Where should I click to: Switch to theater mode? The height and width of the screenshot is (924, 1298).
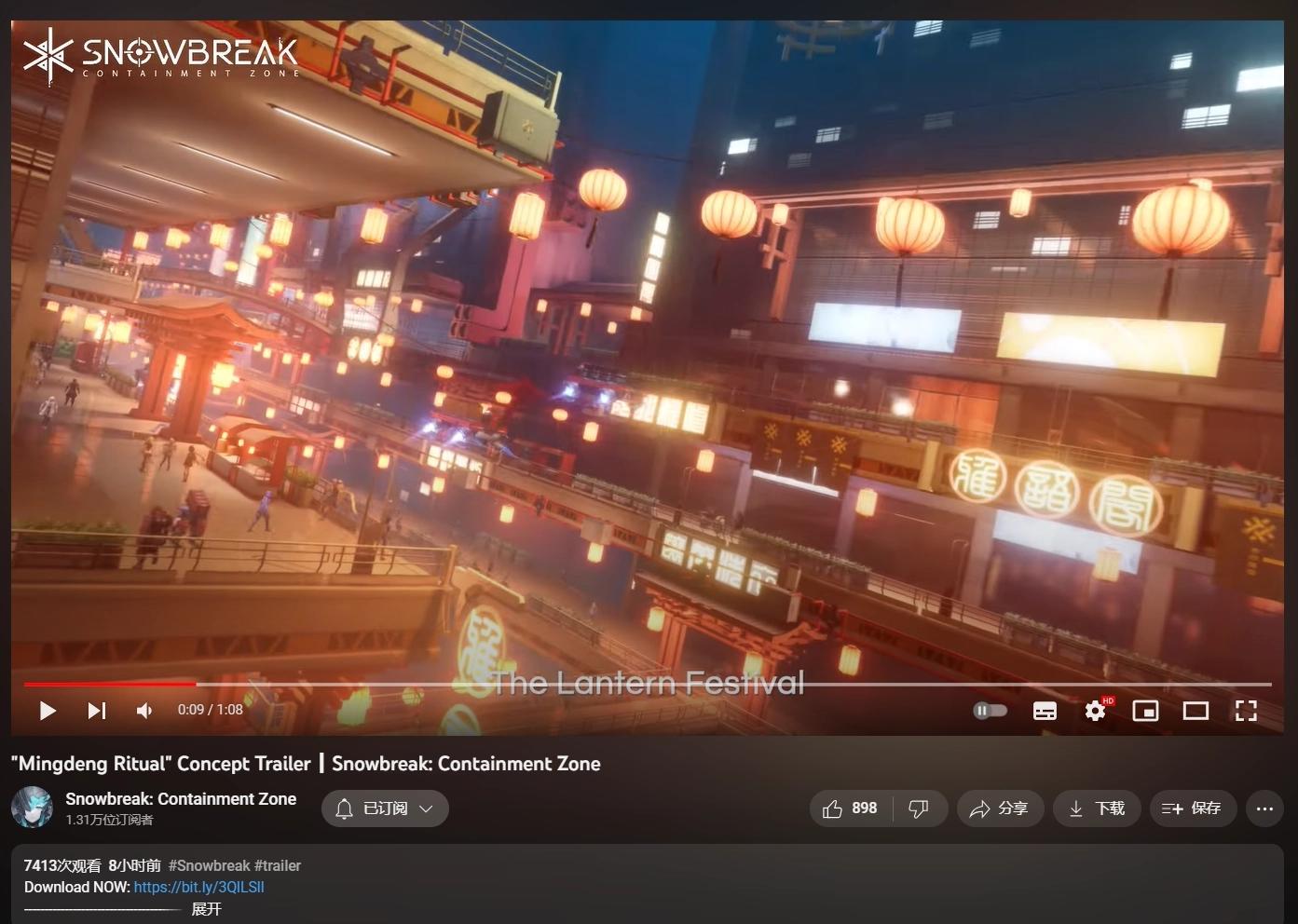pos(1196,711)
